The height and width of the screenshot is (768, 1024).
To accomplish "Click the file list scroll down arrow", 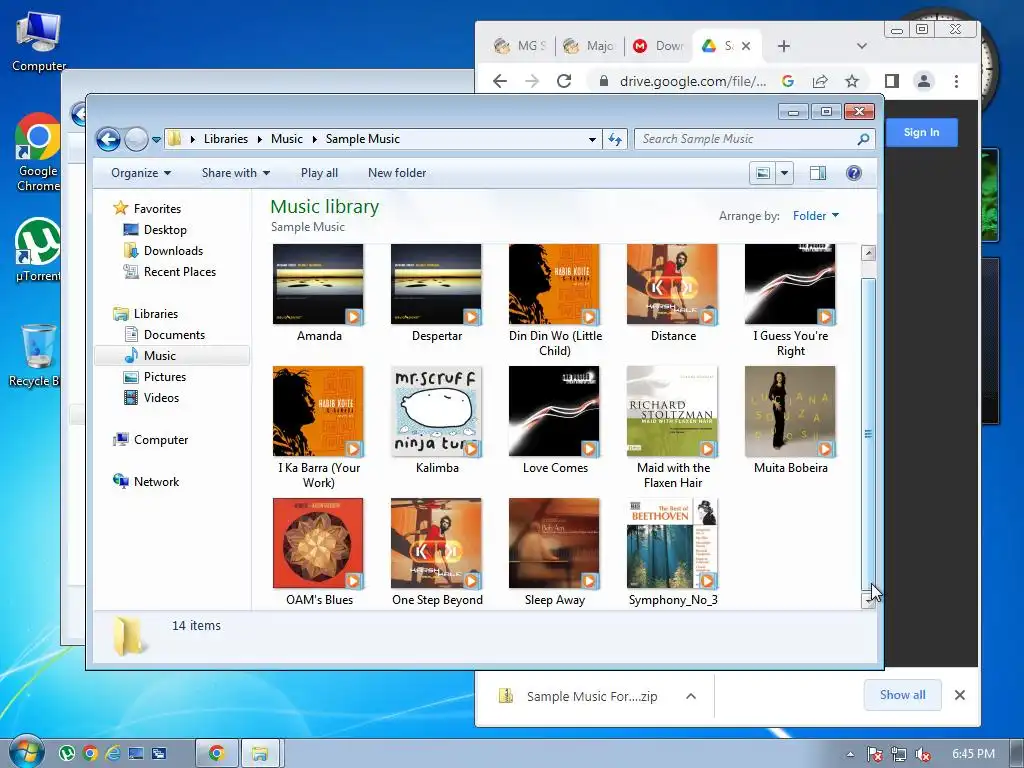I will 868,600.
